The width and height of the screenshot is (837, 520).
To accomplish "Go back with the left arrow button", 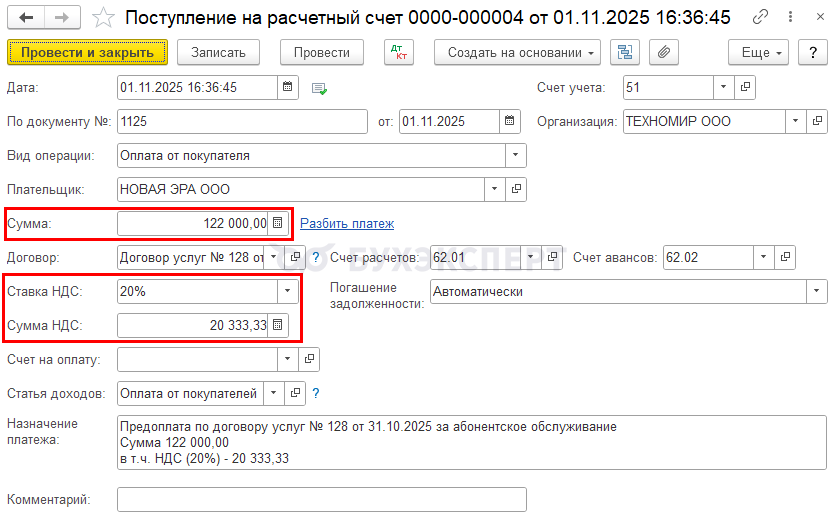I will tap(26, 18).
